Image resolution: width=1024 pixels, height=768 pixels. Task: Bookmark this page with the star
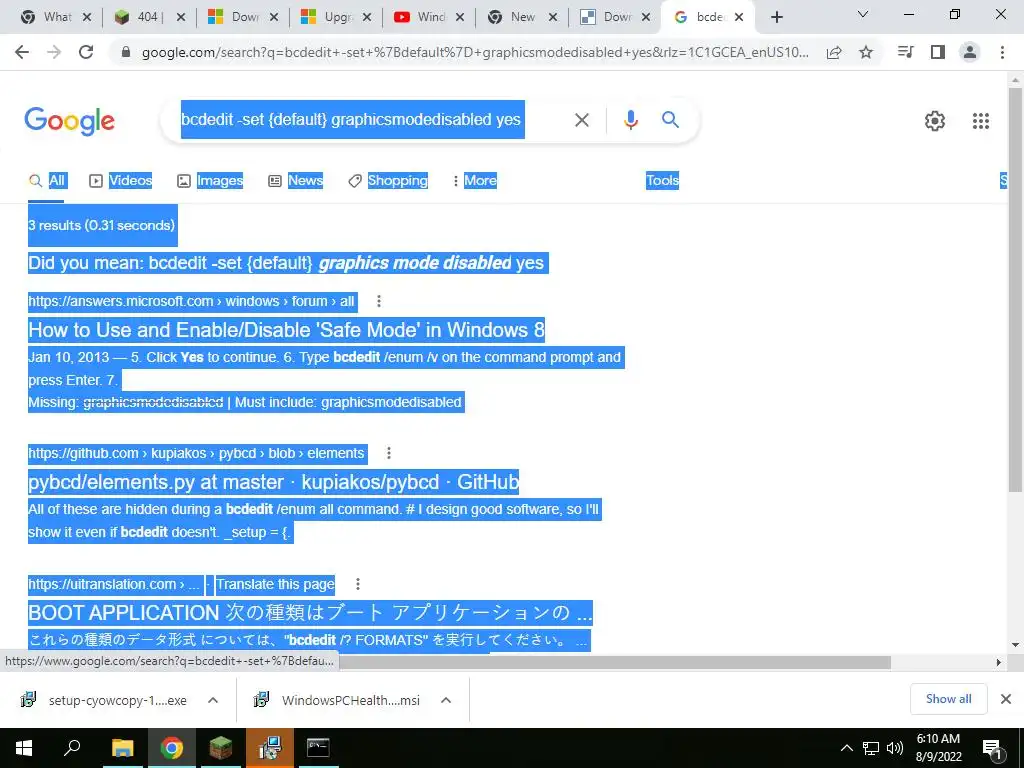pos(866,52)
